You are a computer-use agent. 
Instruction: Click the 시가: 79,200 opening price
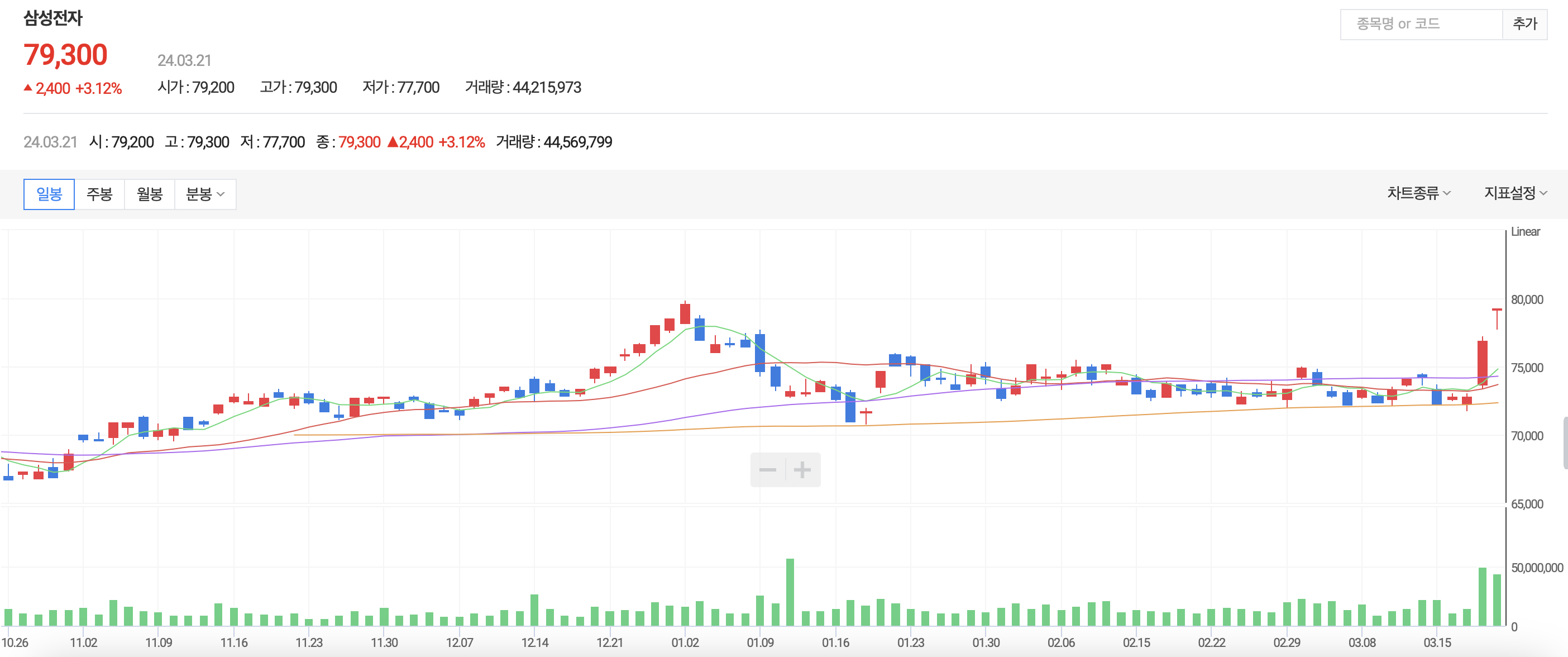tap(196, 87)
